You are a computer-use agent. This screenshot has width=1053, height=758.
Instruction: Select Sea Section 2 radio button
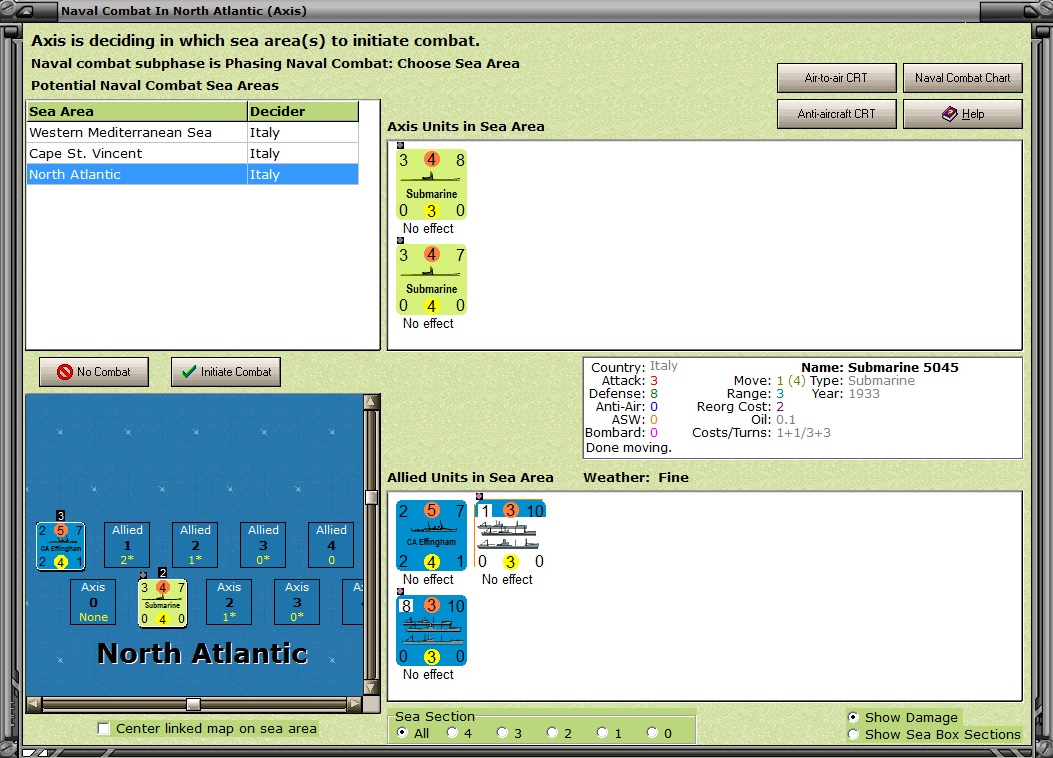(x=551, y=732)
